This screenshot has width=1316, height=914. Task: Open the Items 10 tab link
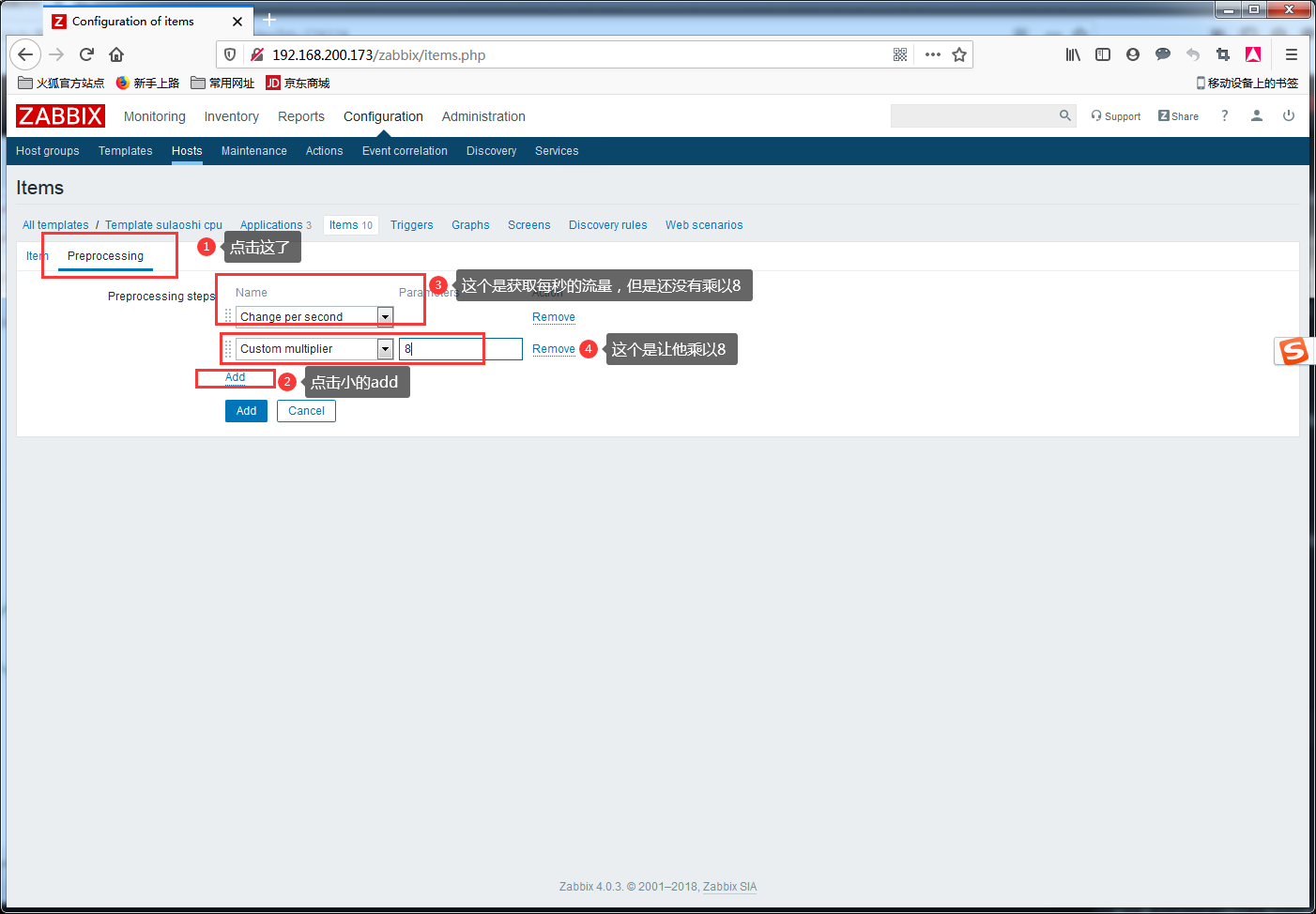351,225
